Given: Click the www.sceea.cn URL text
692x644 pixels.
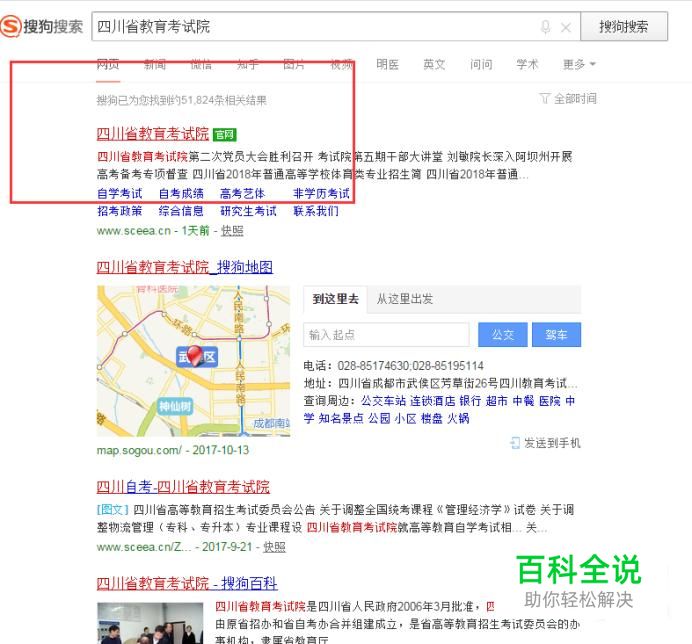Looking at the screenshot, I should click(x=134, y=231).
